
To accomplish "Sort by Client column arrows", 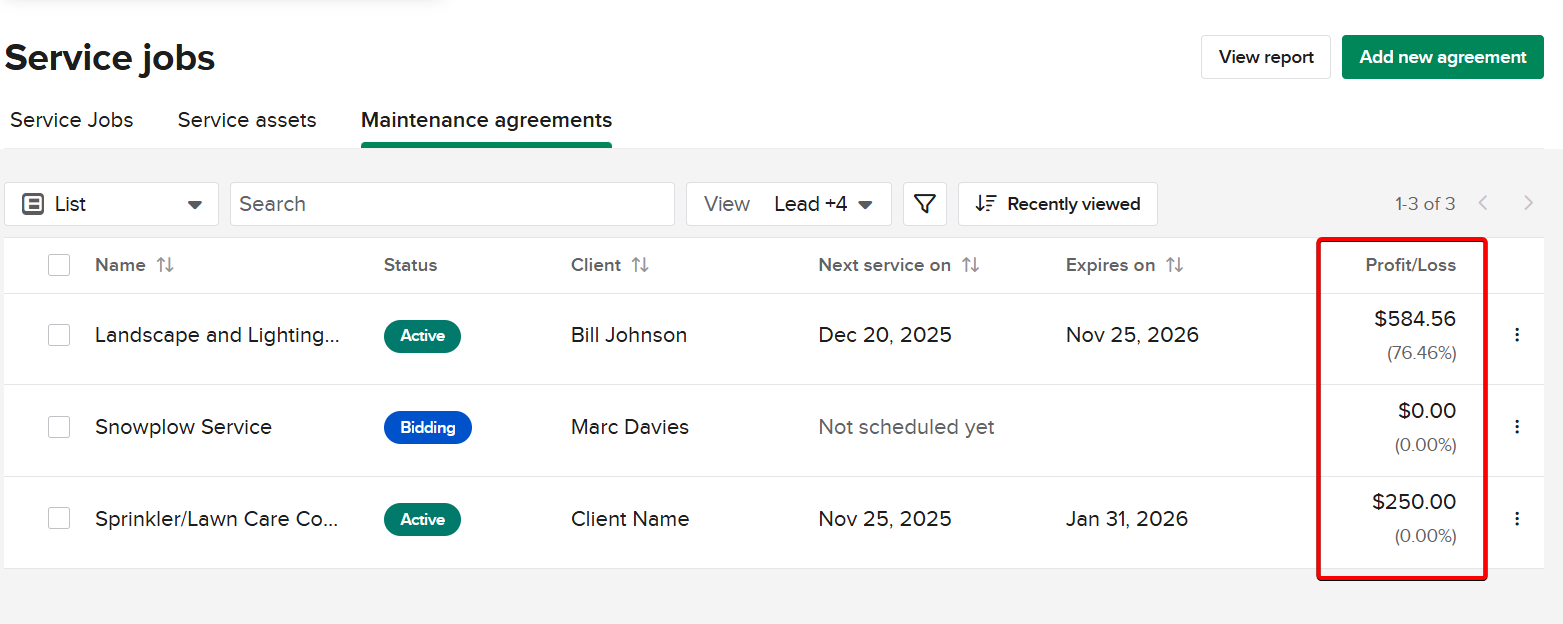I will [x=640, y=265].
